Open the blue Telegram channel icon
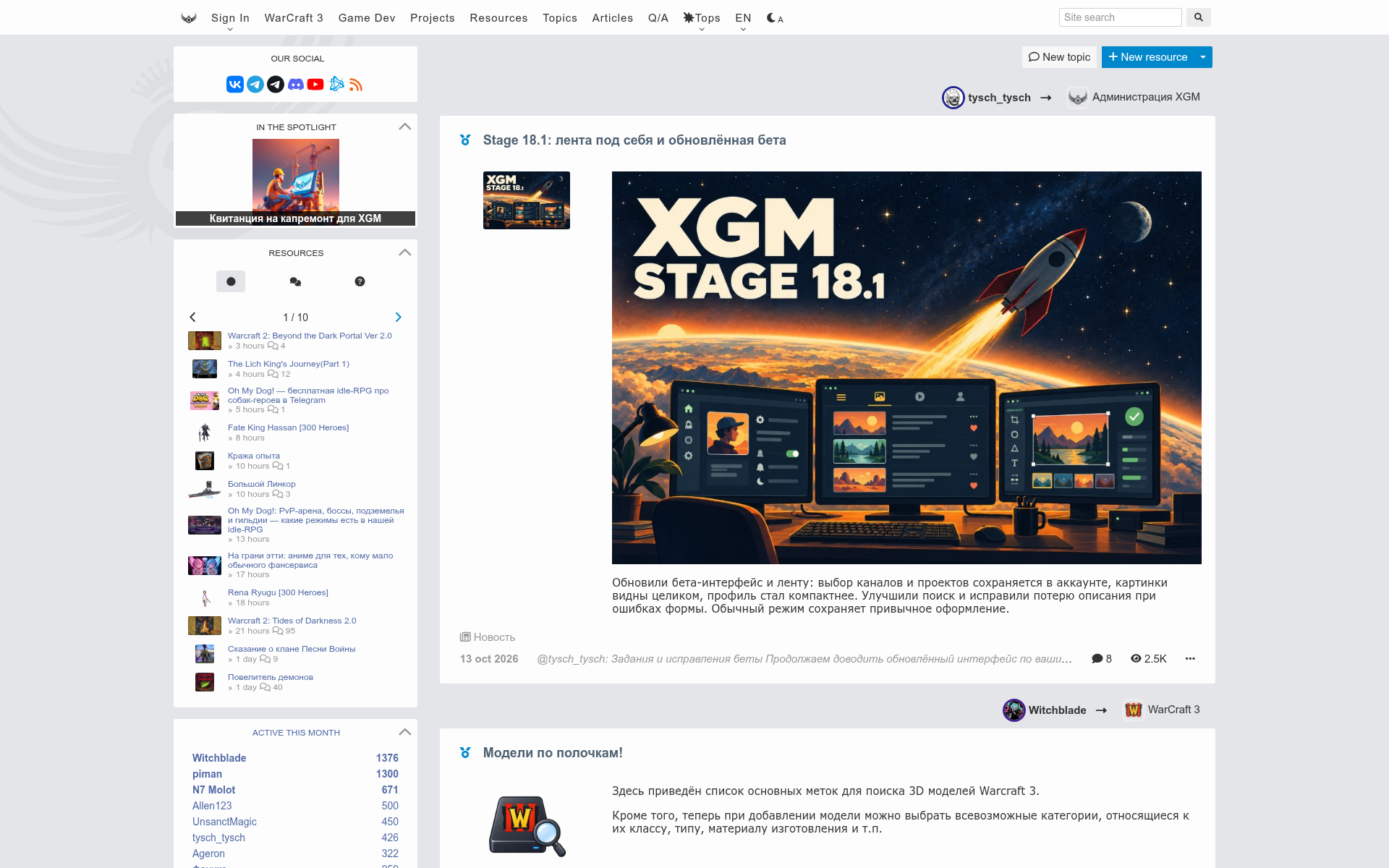This screenshot has height=868, width=1389. (255, 85)
